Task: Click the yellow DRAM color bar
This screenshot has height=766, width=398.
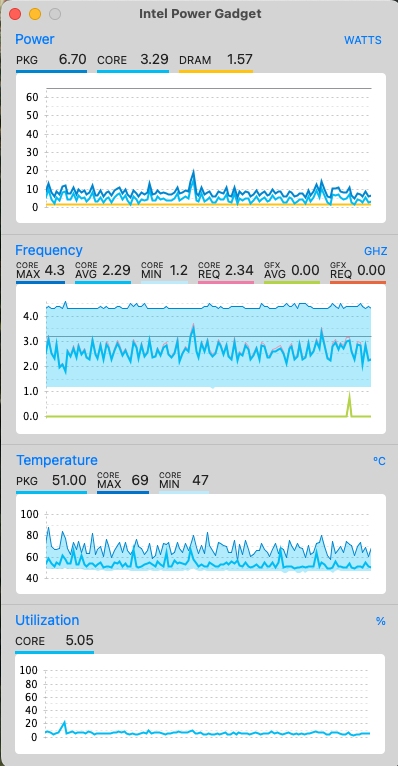Action: [216, 71]
